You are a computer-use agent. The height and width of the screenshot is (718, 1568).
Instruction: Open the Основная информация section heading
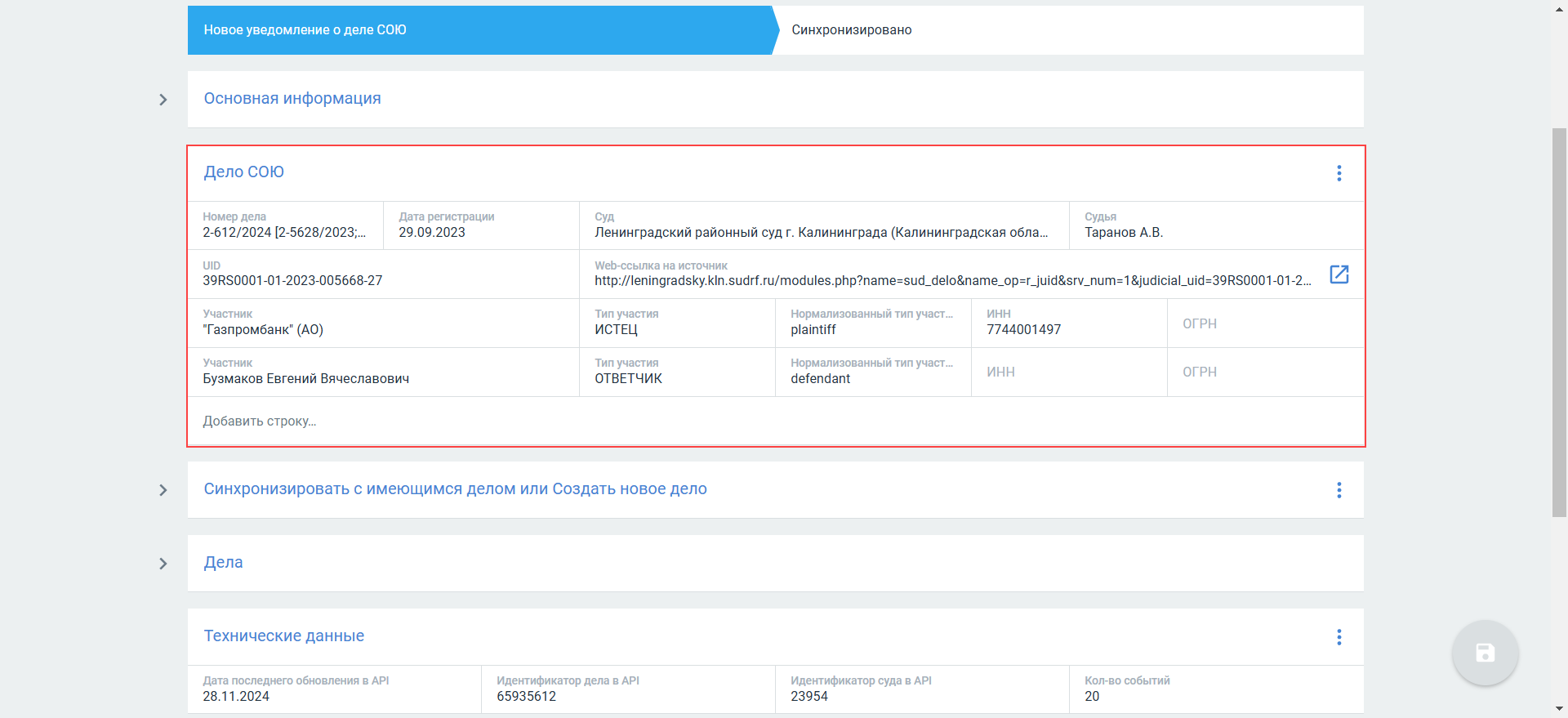[292, 99]
